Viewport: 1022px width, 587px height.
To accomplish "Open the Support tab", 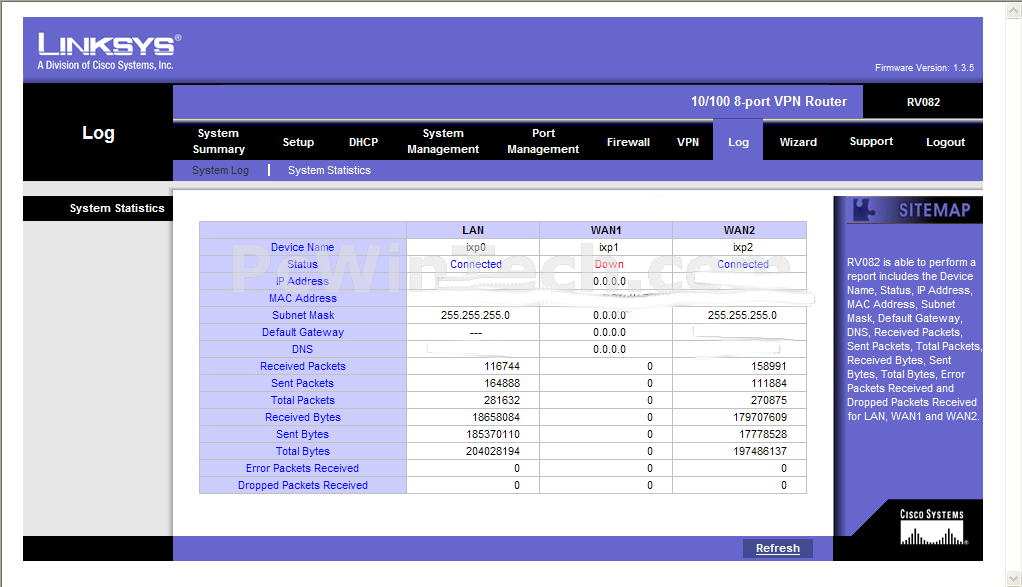I will click(x=871, y=141).
